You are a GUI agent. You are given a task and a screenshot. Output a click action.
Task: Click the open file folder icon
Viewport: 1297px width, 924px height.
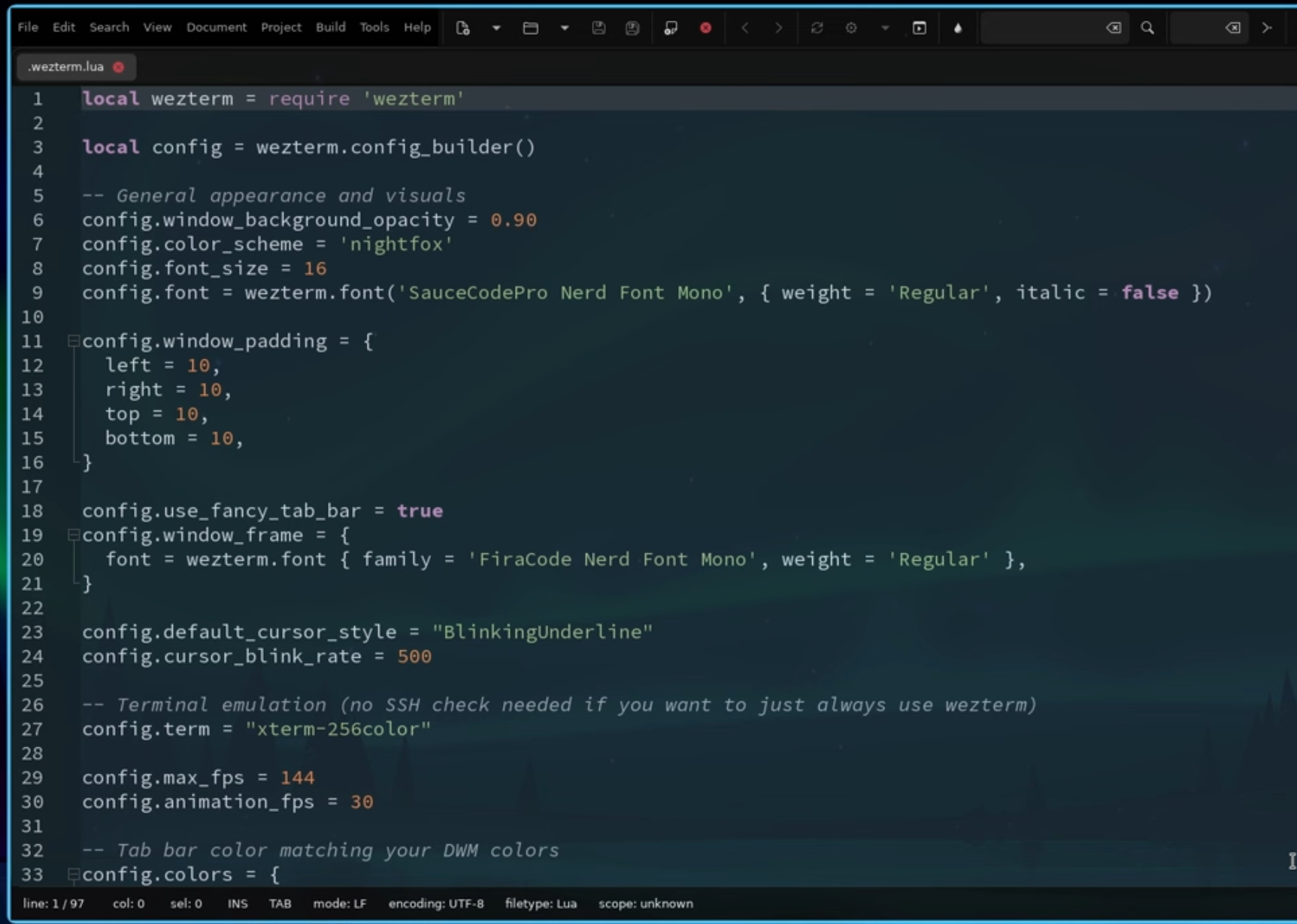click(531, 28)
